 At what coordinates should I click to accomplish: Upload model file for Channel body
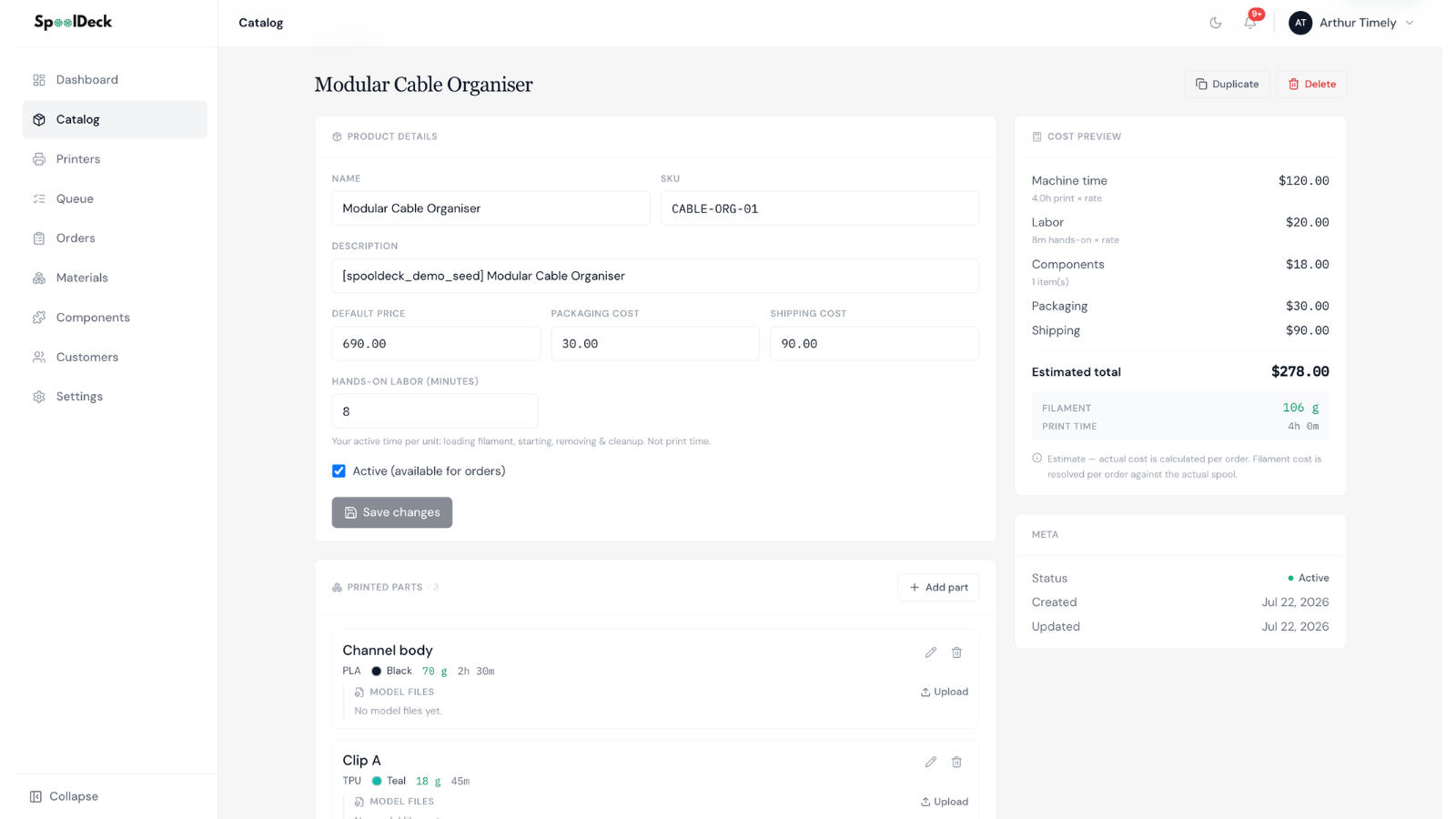point(945,692)
